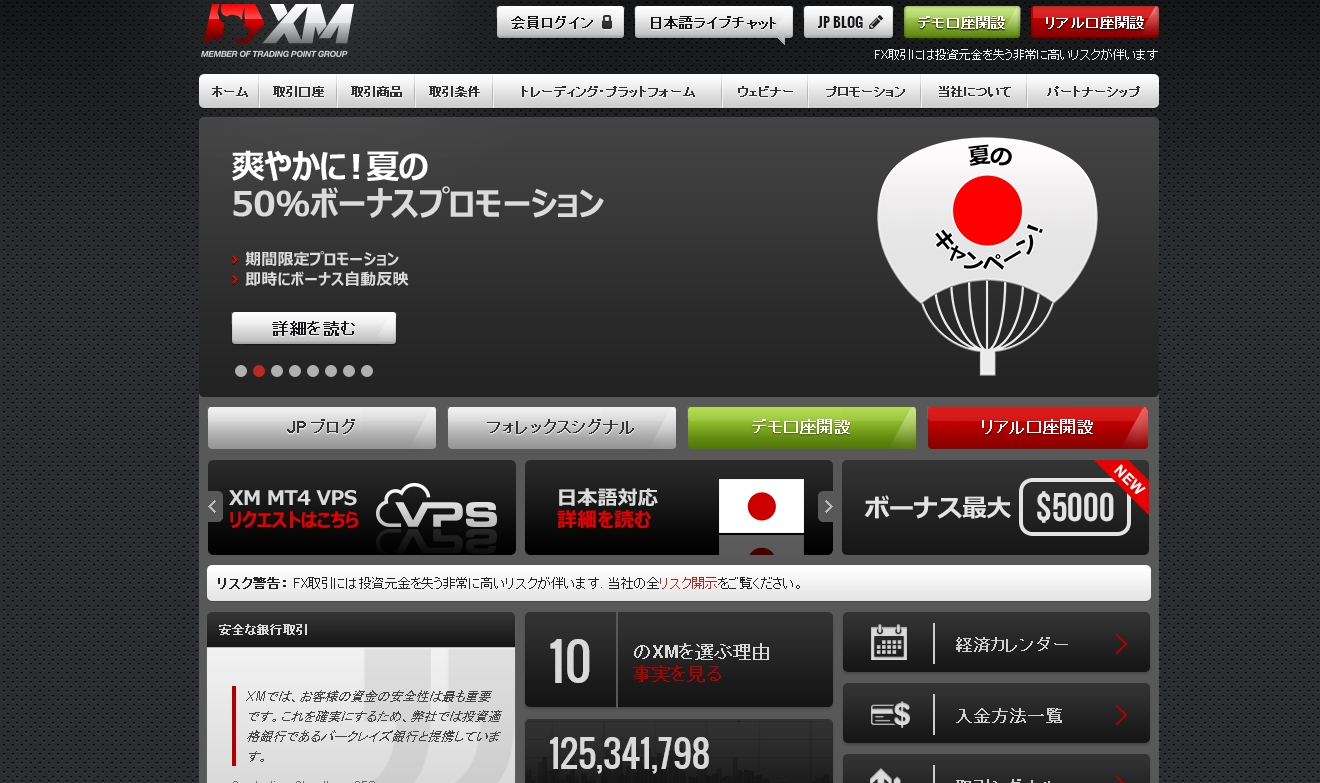Click large red リアル口座開設 button

[x=1037, y=427]
